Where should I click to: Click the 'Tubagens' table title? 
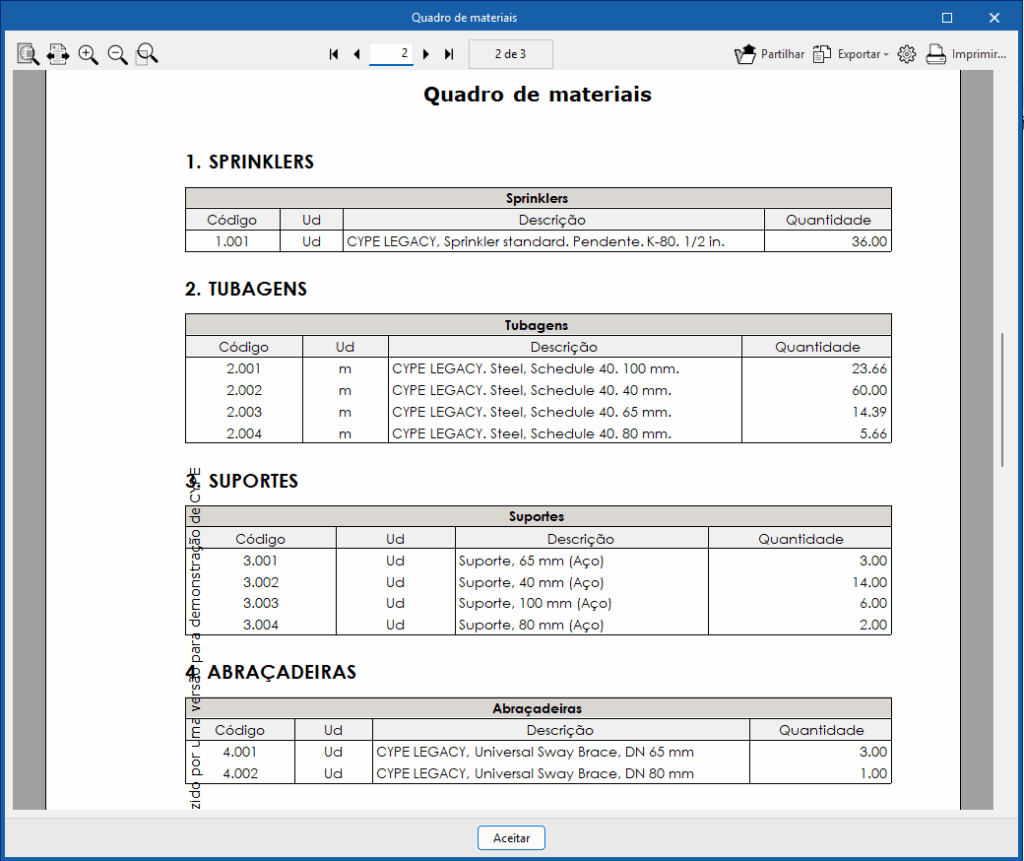pos(537,325)
